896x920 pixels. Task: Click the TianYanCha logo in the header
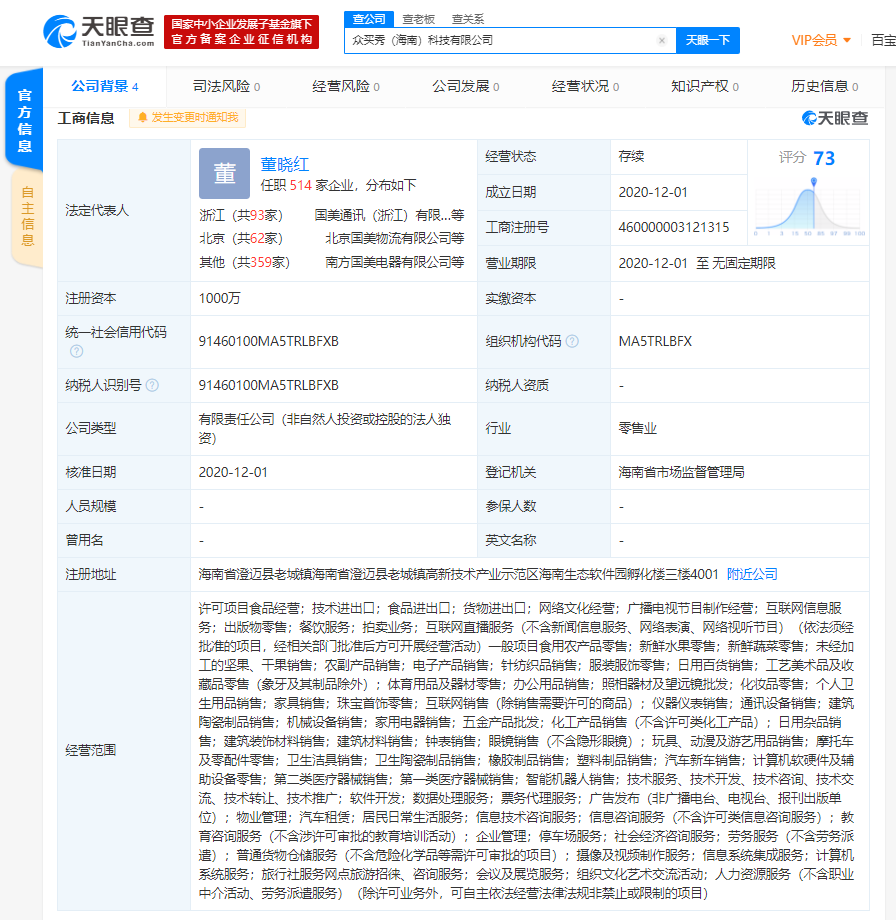tap(99, 31)
